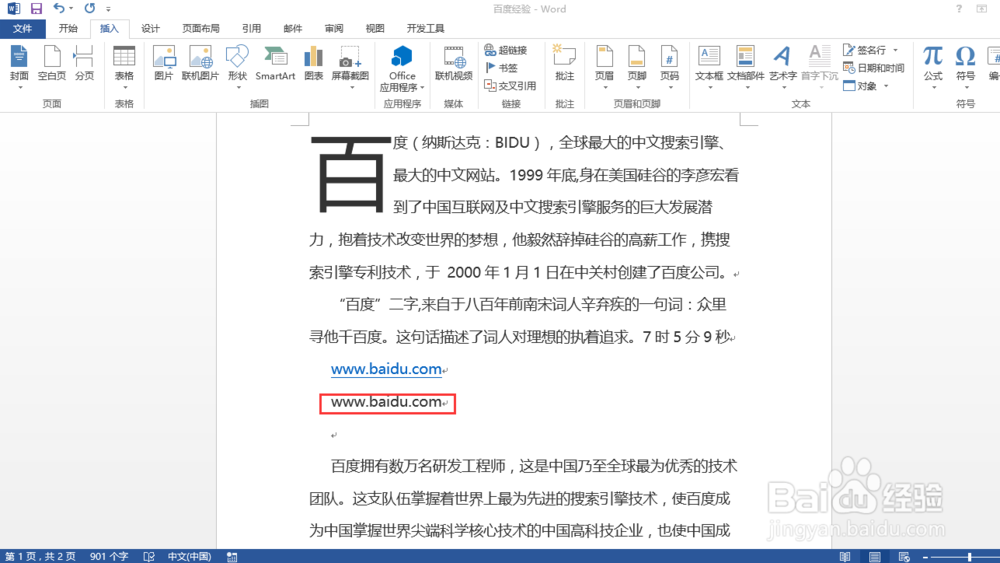
Task: Open the 文件 (File) tab
Action: pyautogui.click(x=22, y=29)
